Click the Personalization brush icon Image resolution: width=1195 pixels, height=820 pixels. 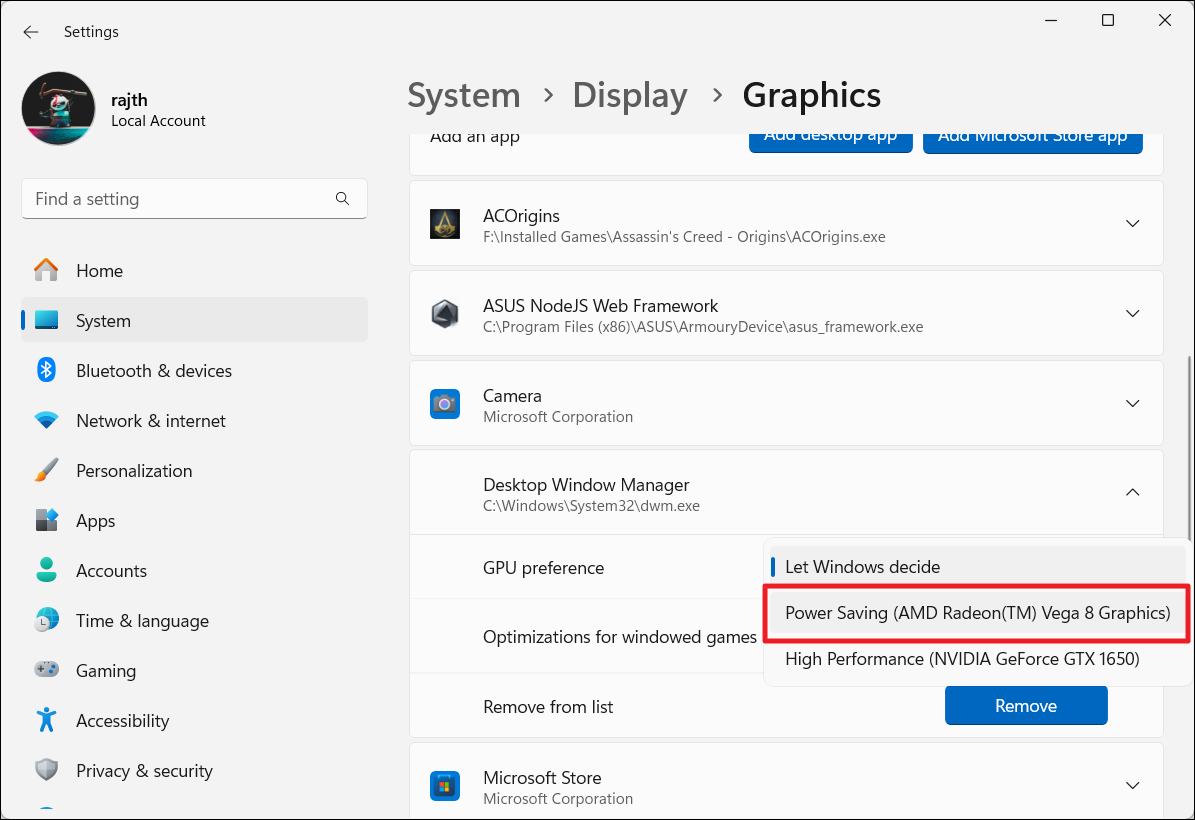[46, 471]
